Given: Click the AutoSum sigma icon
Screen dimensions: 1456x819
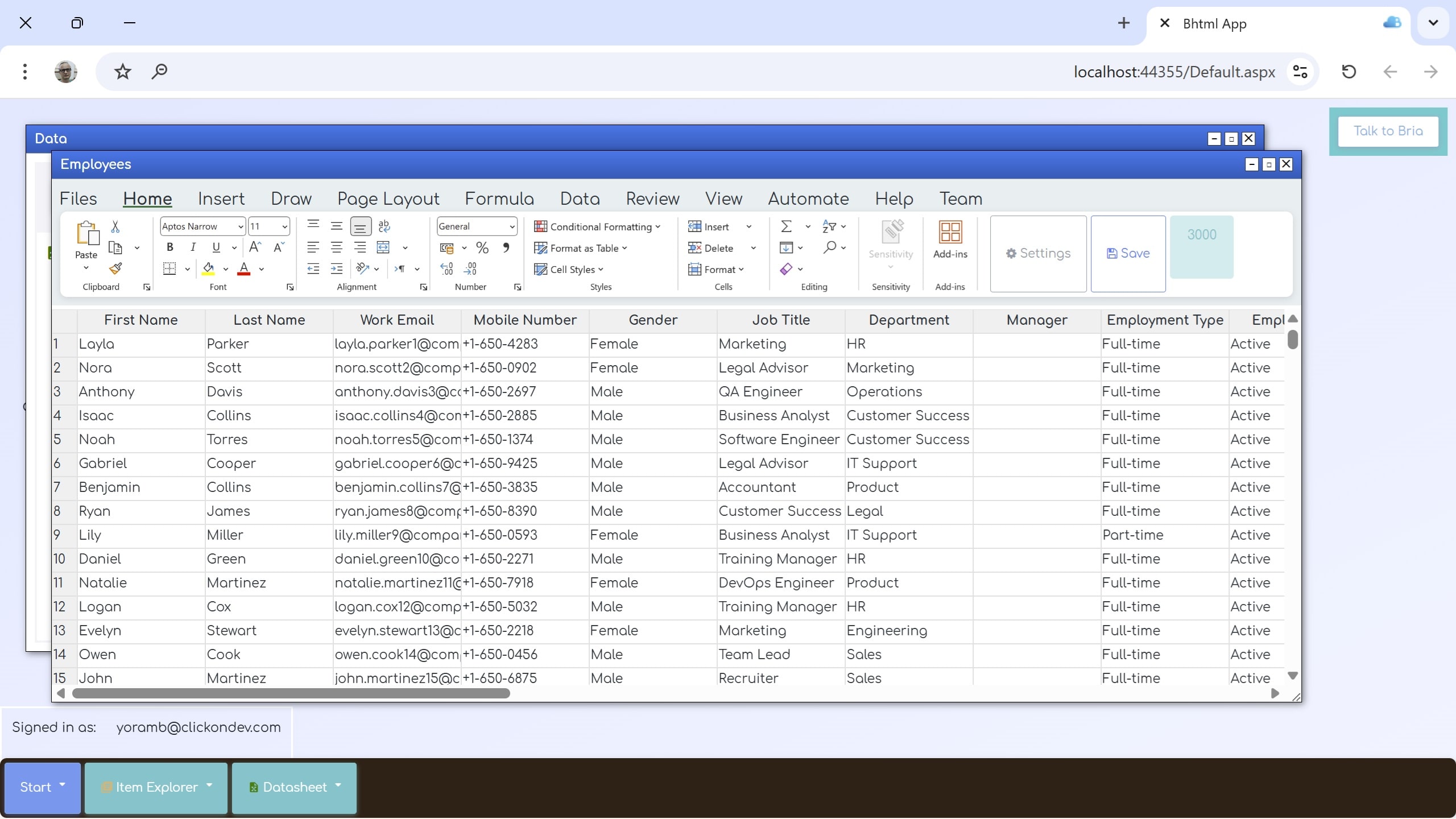Looking at the screenshot, I should coord(787,226).
